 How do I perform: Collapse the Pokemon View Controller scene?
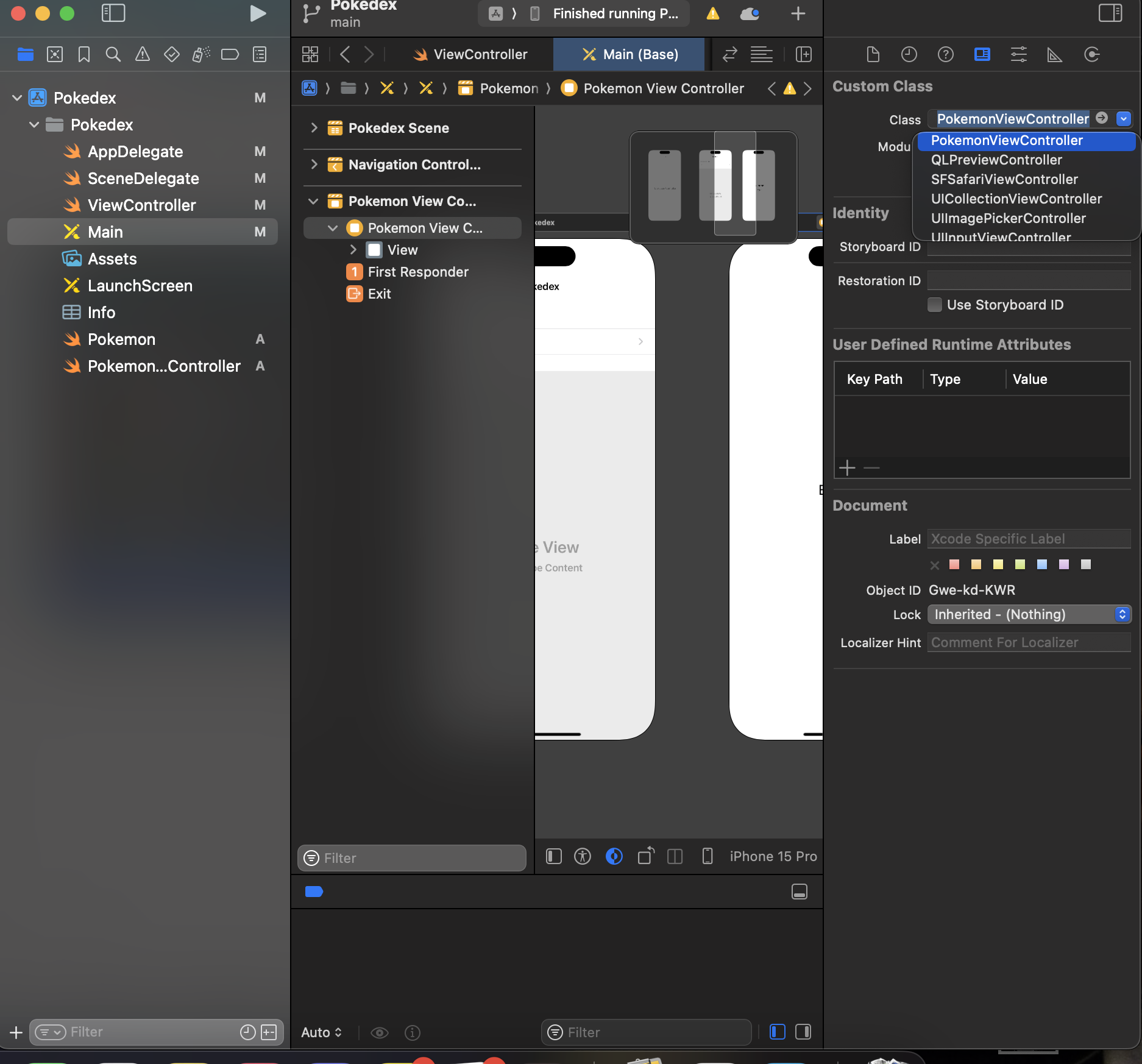pyautogui.click(x=314, y=200)
